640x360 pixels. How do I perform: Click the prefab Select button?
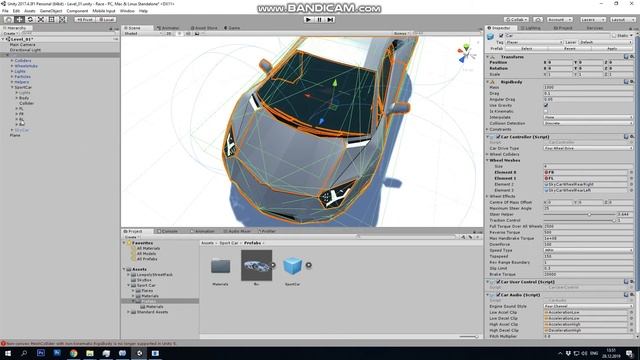pyautogui.click(x=527, y=48)
